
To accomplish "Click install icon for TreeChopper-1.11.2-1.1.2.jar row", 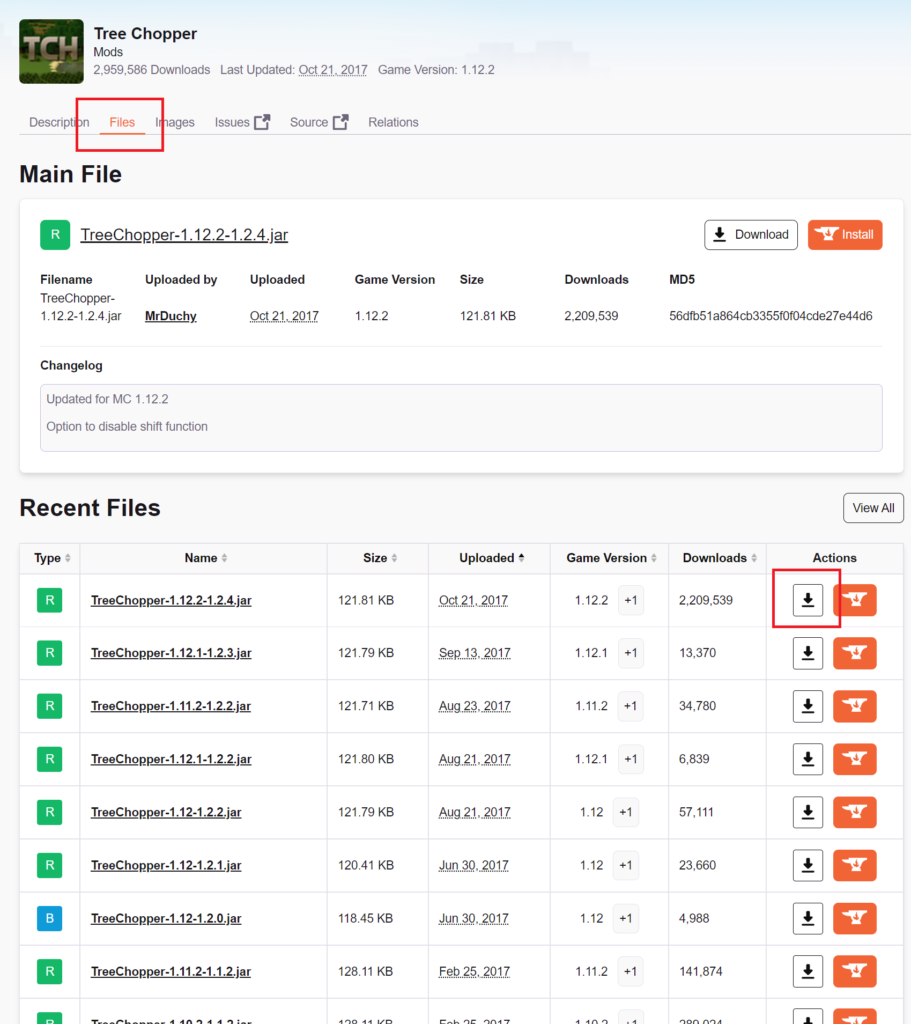I will [854, 971].
